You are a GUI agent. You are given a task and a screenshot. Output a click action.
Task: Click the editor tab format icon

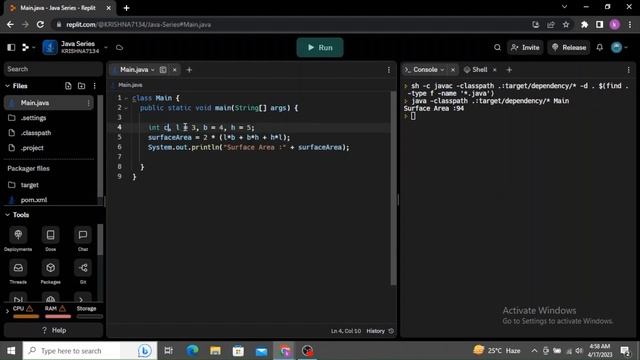click(163, 70)
